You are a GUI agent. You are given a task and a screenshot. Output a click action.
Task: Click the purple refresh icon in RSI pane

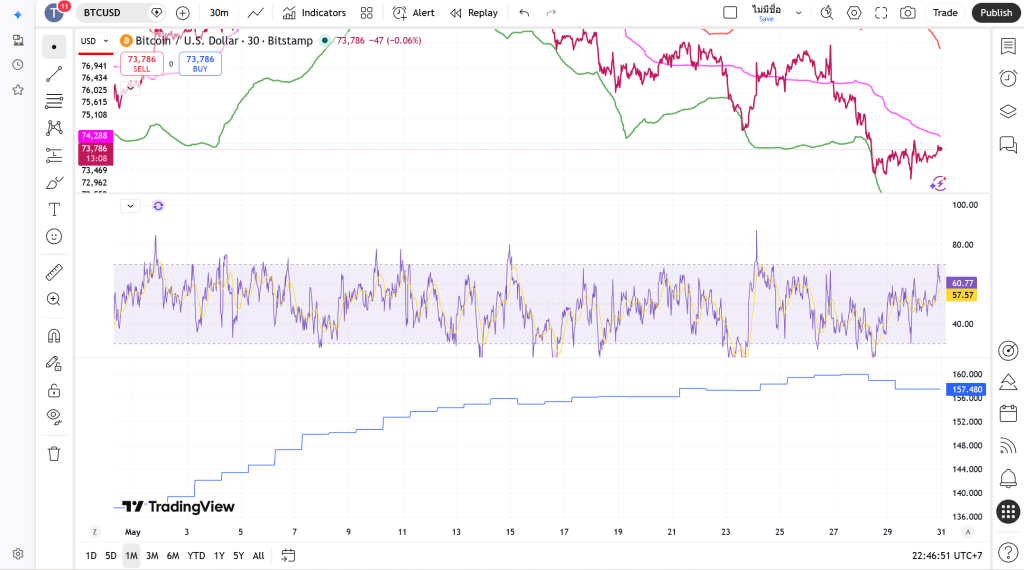click(158, 206)
